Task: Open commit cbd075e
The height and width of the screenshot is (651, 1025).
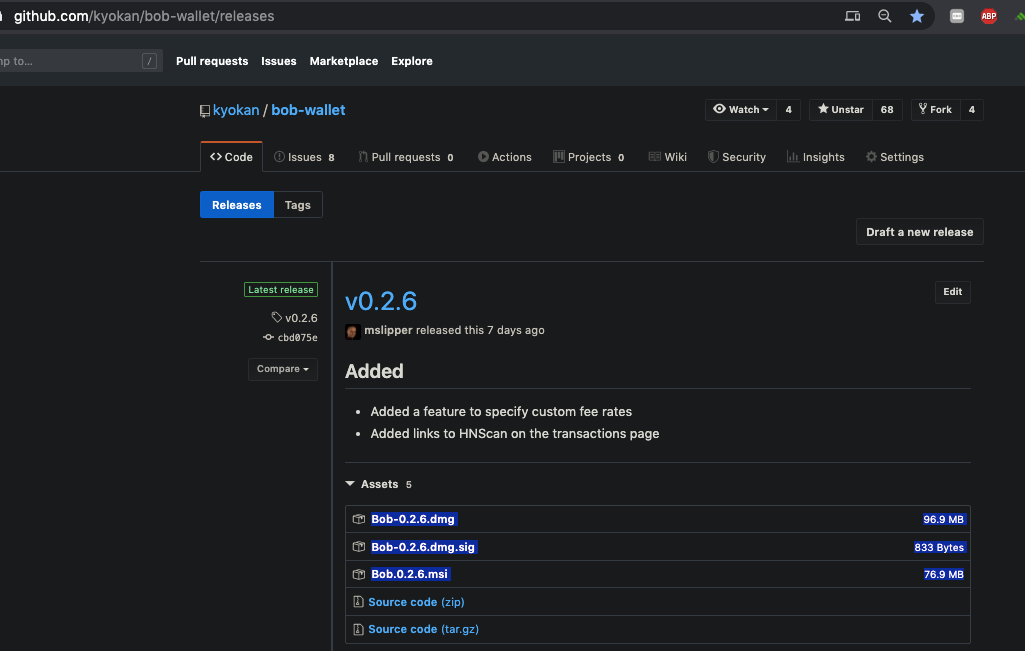Action: 297,337
